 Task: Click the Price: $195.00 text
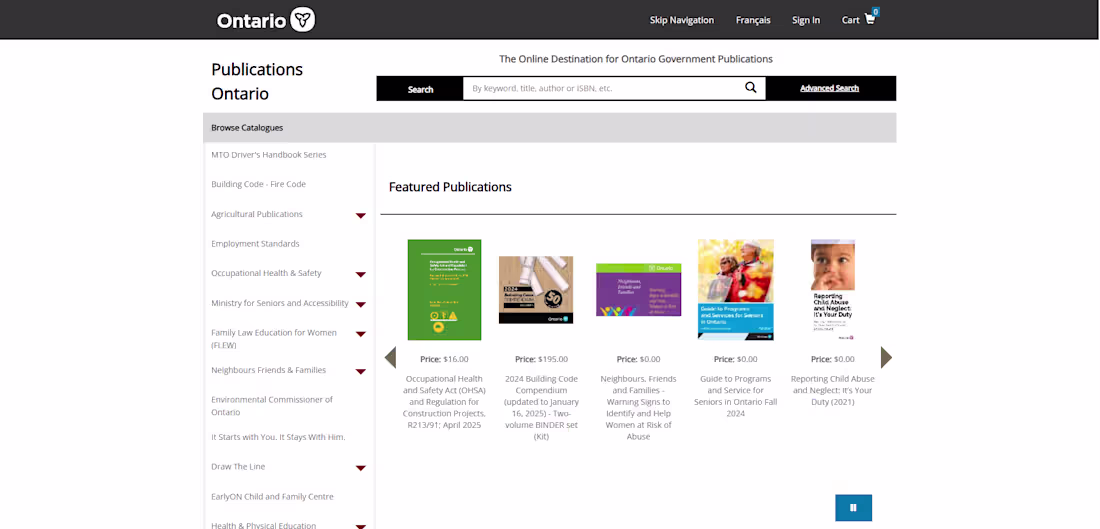coord(541,359)
